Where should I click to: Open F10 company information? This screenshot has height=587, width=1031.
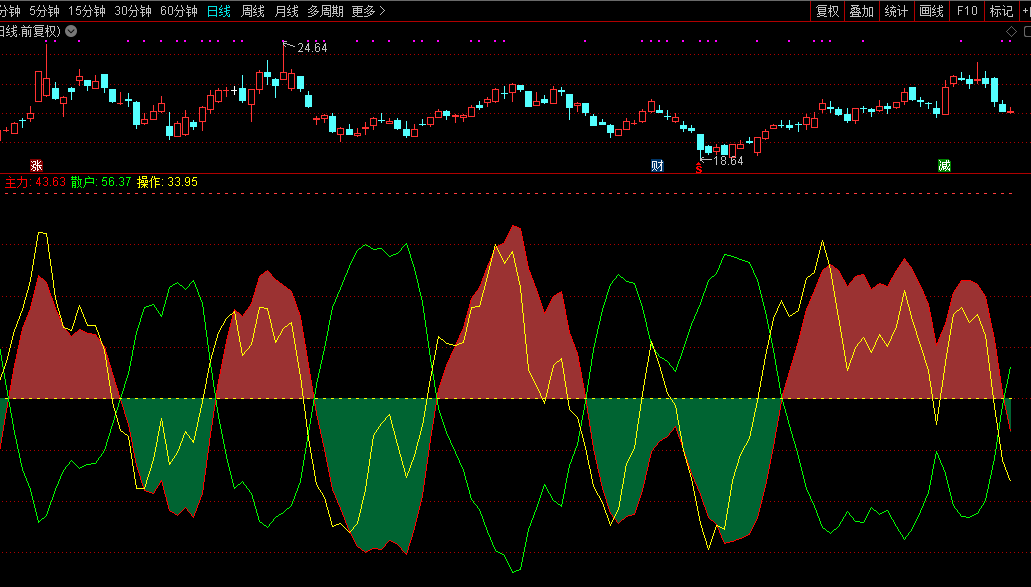tap(966, 11)
